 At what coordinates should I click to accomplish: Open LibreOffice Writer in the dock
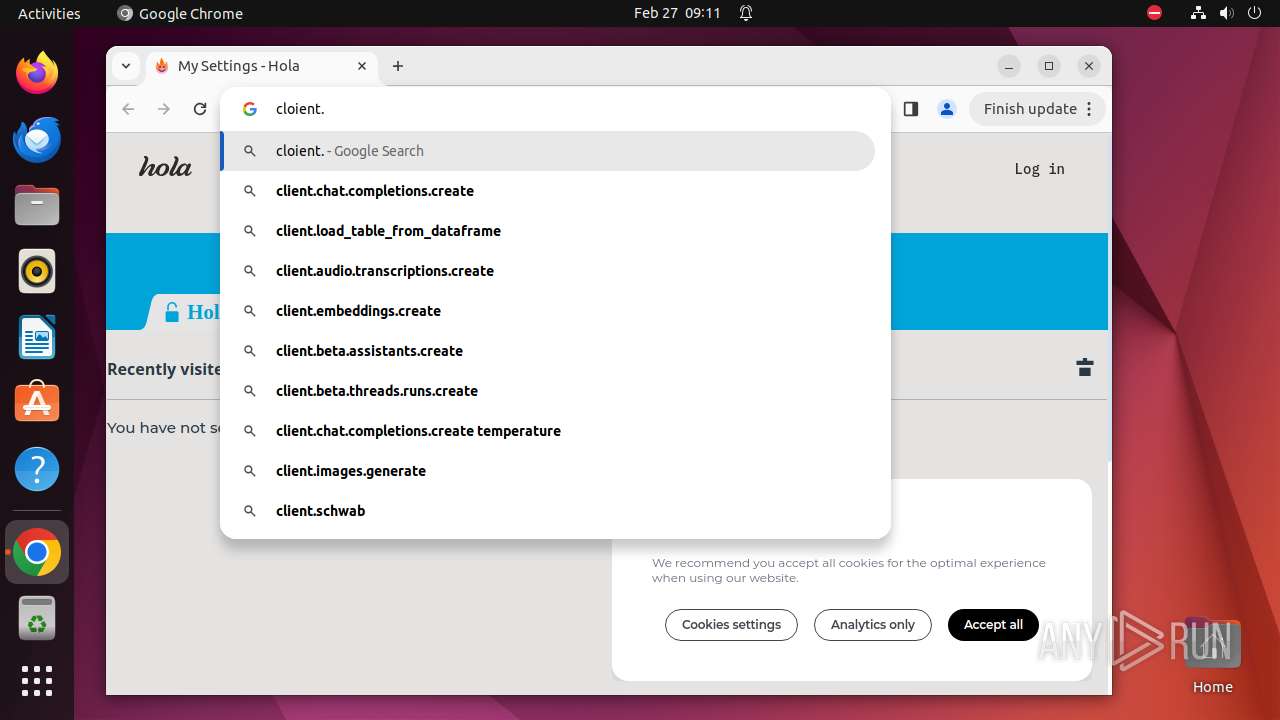click(x=37, y=337)
